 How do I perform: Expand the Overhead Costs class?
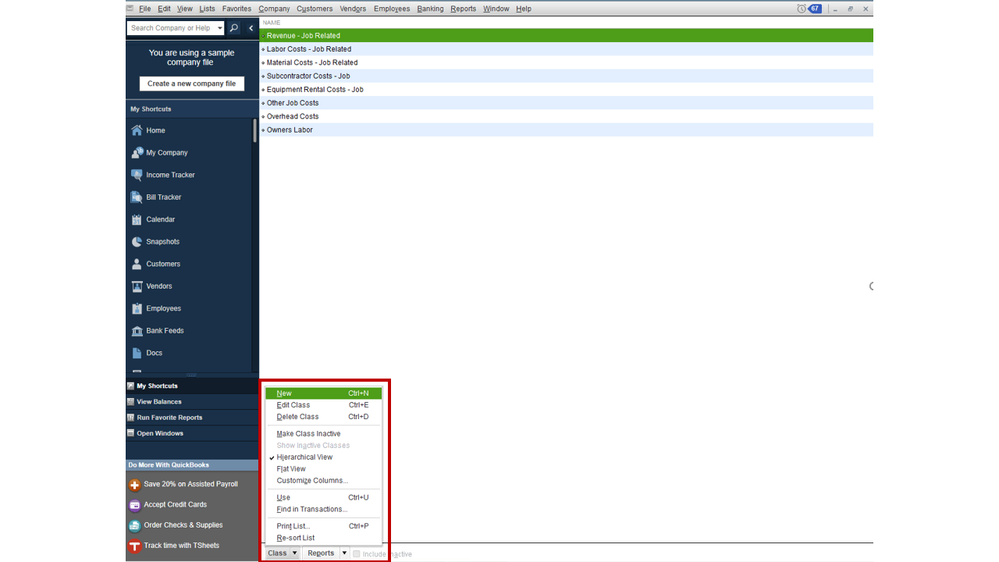263,117
